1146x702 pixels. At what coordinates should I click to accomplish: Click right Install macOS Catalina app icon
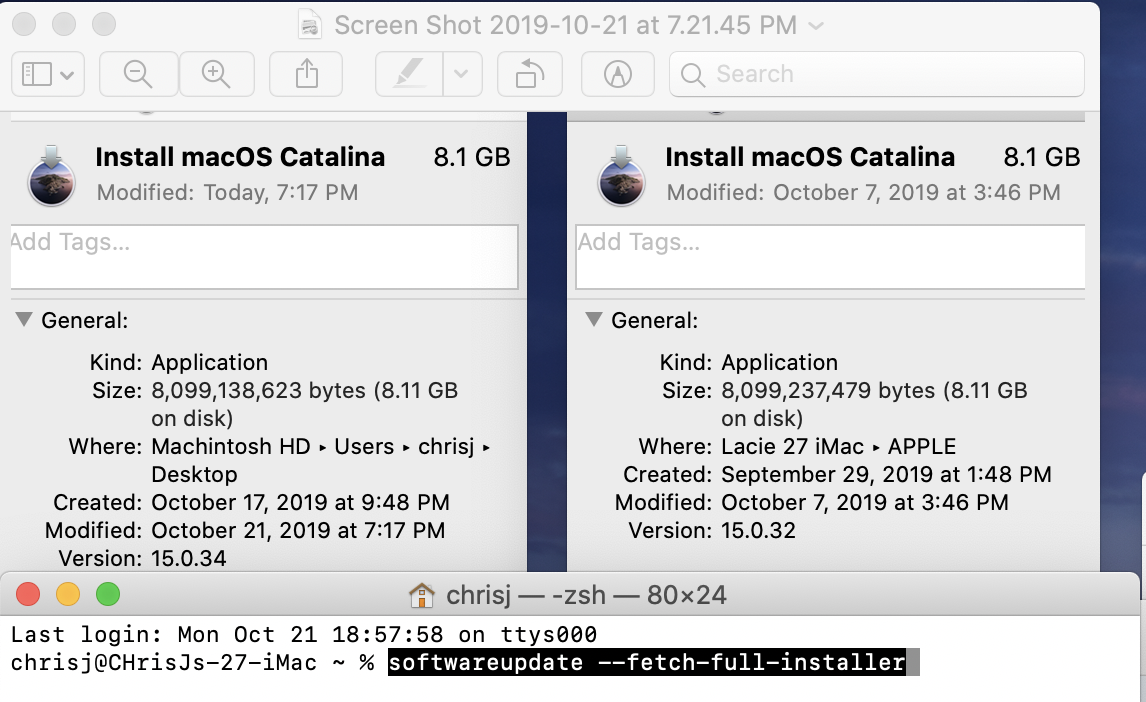coord(621,175)
